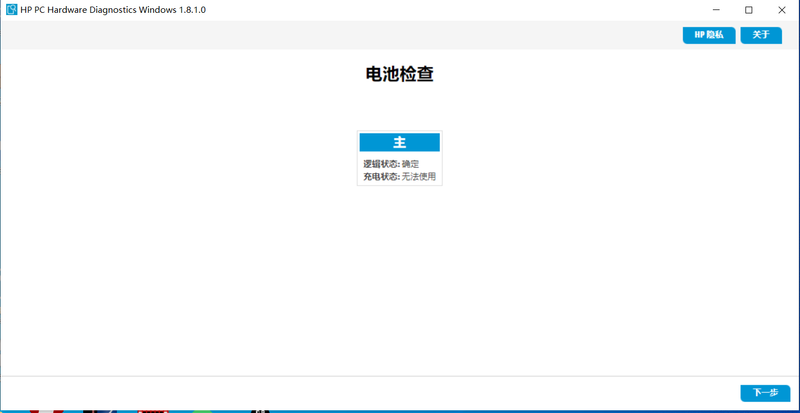This screenshot has height=413, width=800.
Task: Click the empty gray toolbar strip left of HP 隐私
Action: (340, 35)
